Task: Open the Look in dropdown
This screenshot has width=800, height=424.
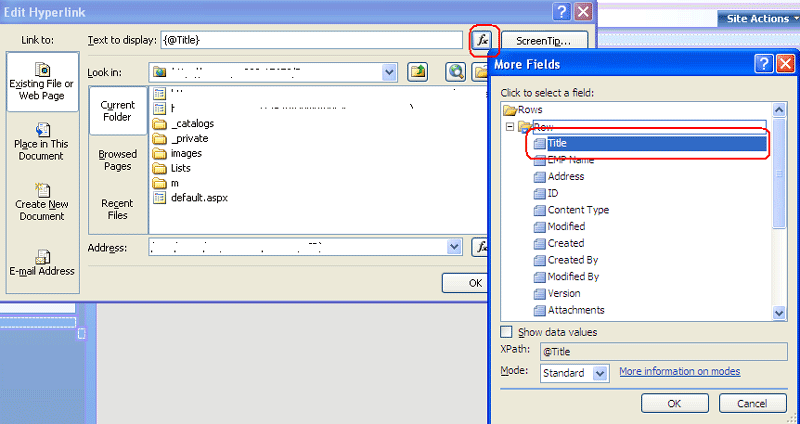Action: click(x=389, y=72)
